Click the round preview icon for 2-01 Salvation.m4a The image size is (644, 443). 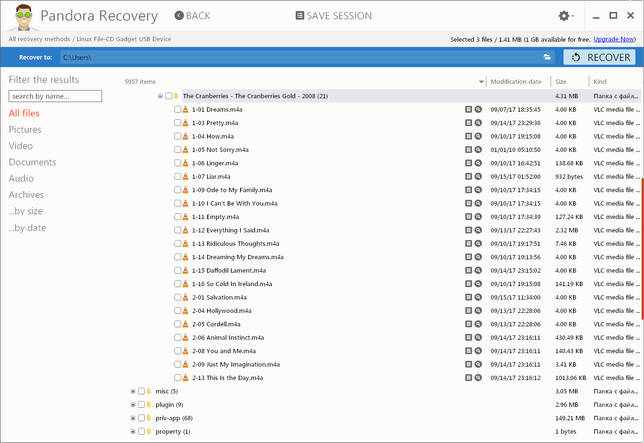coord(478,297)
